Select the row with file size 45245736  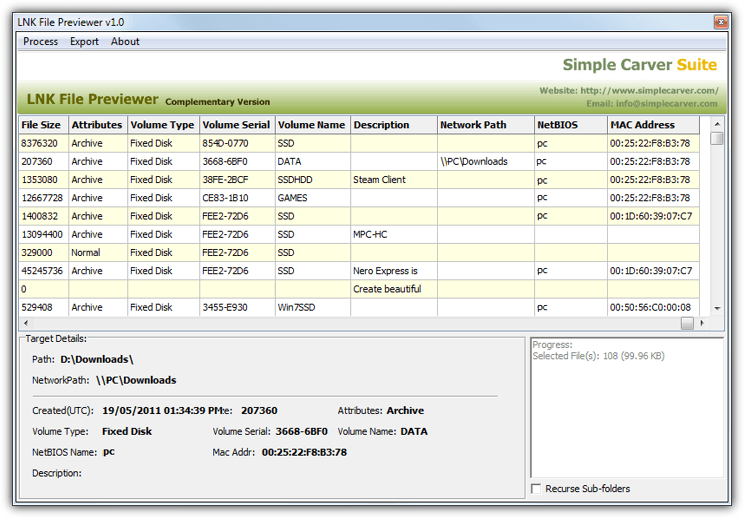[x=359, y=271]
